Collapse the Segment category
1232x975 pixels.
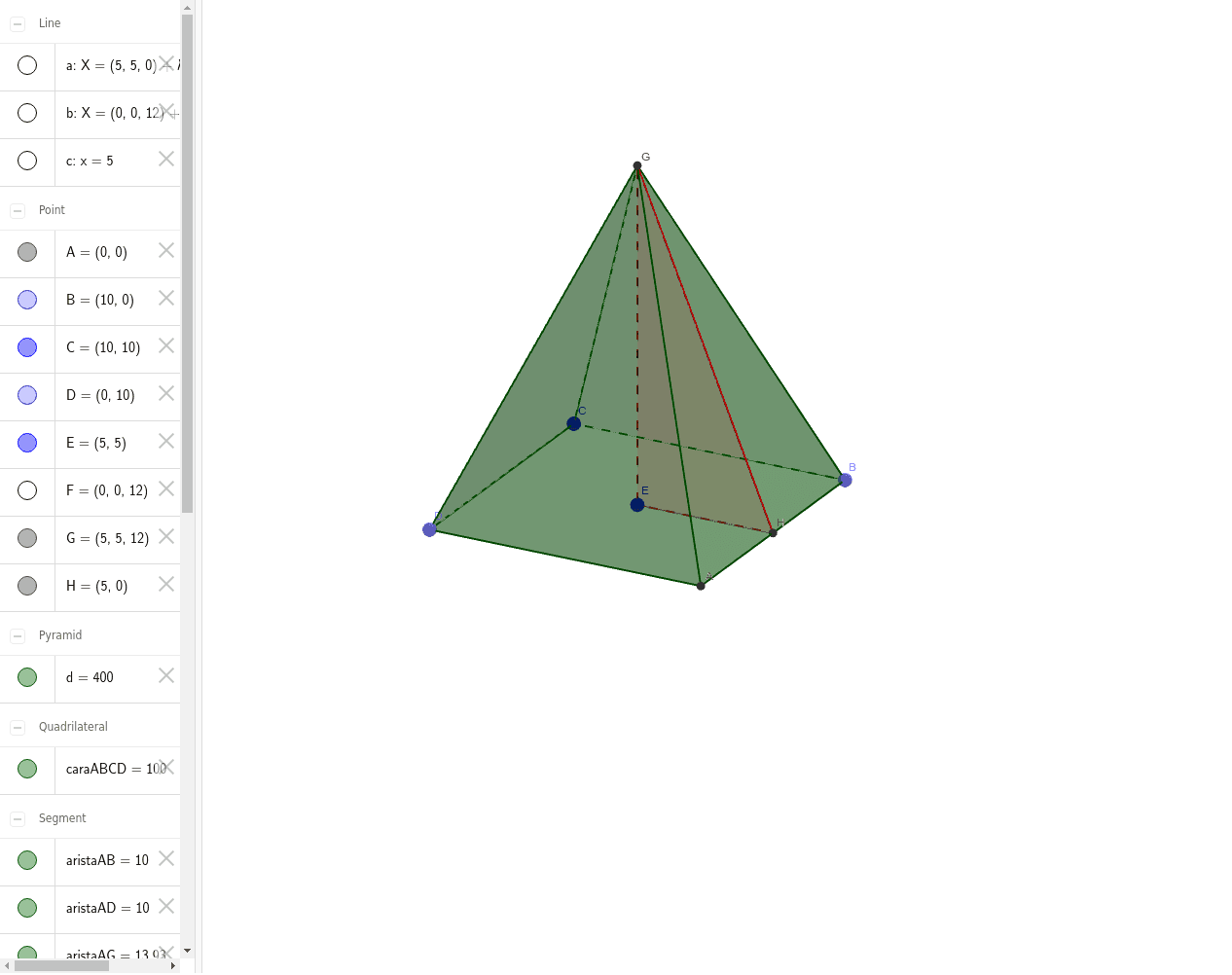point(18,818)
